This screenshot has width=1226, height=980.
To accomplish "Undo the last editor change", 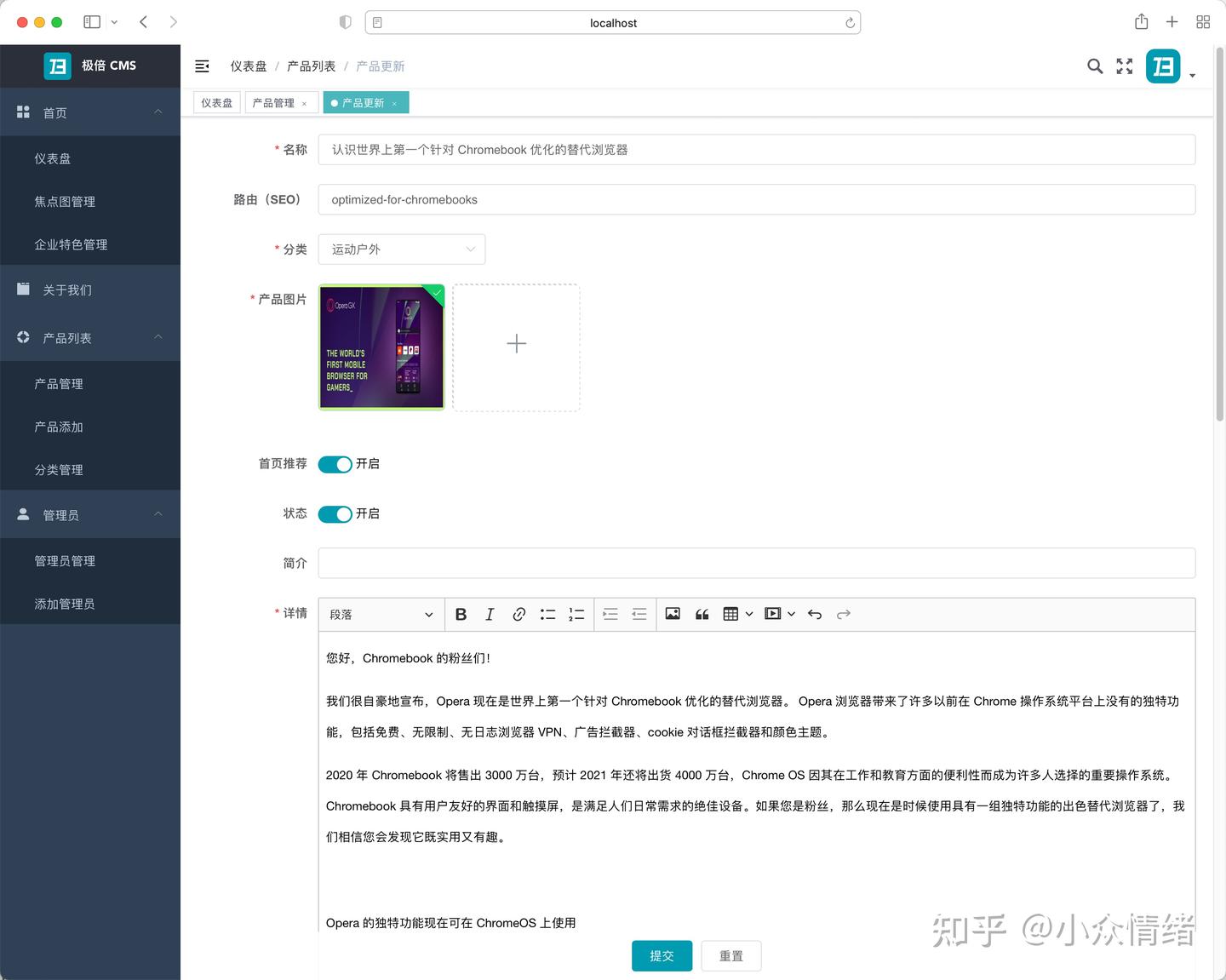I will [814, 614].
